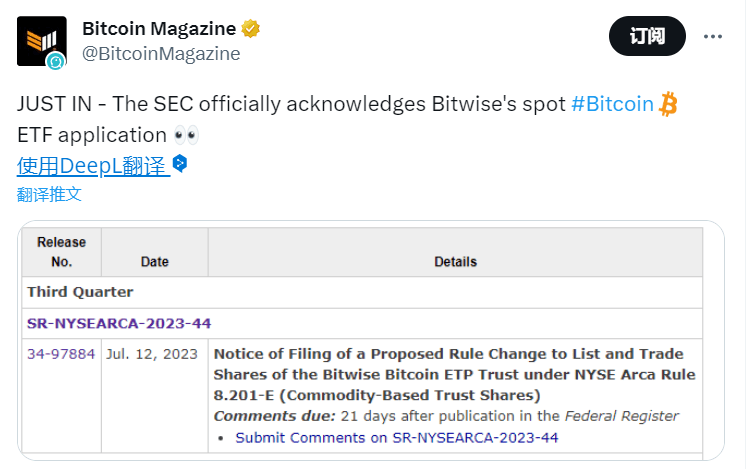Click the 使用DeepL翻译 link

coord(92,166)
